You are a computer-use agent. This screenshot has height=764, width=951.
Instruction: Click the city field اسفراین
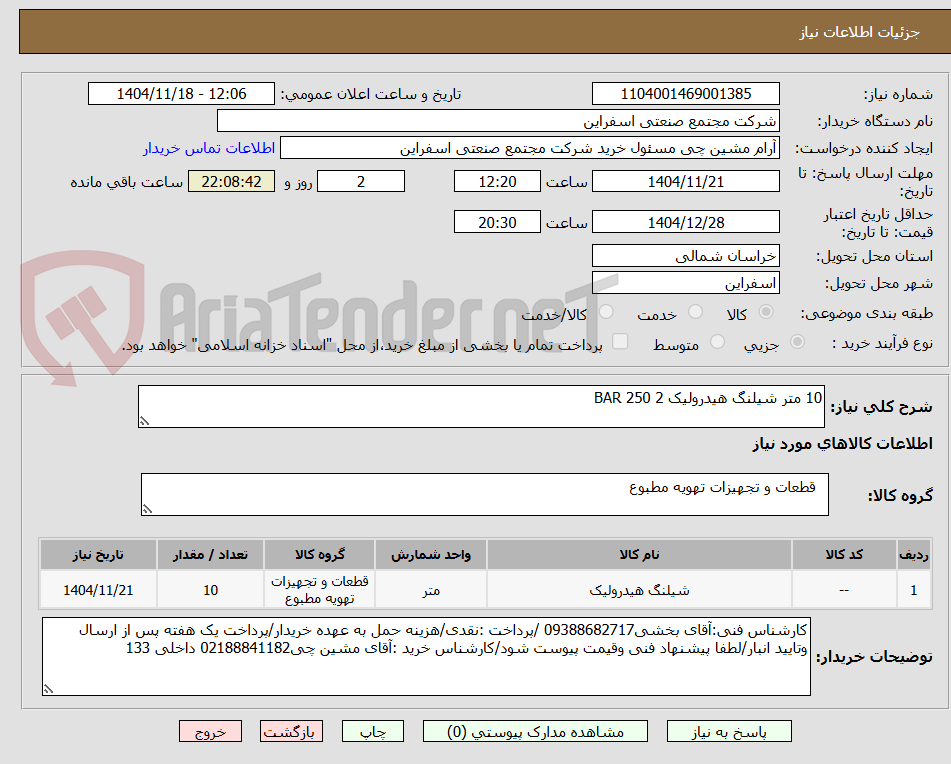(x=685, y=283)
